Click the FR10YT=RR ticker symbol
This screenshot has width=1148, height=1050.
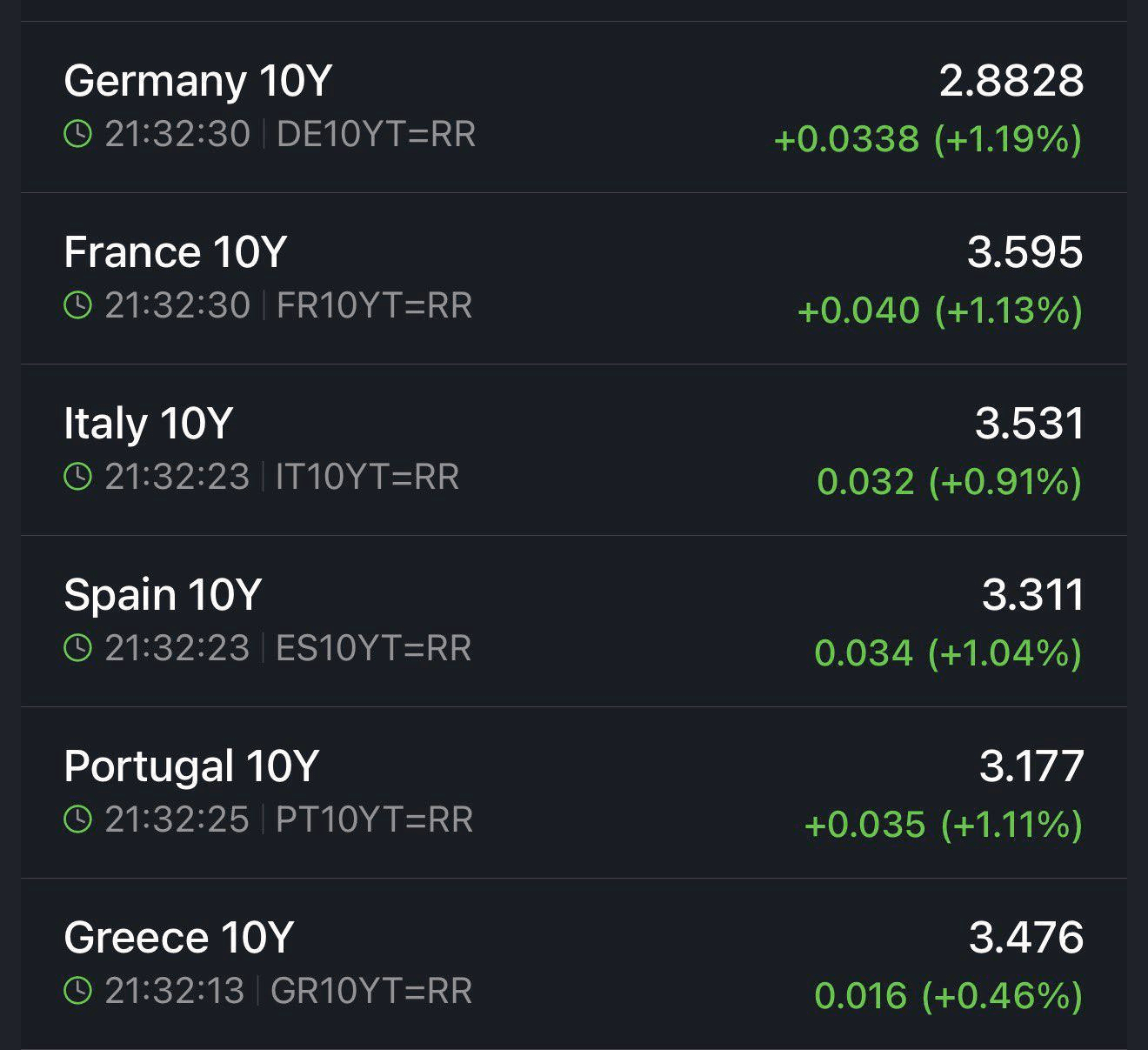374,305
